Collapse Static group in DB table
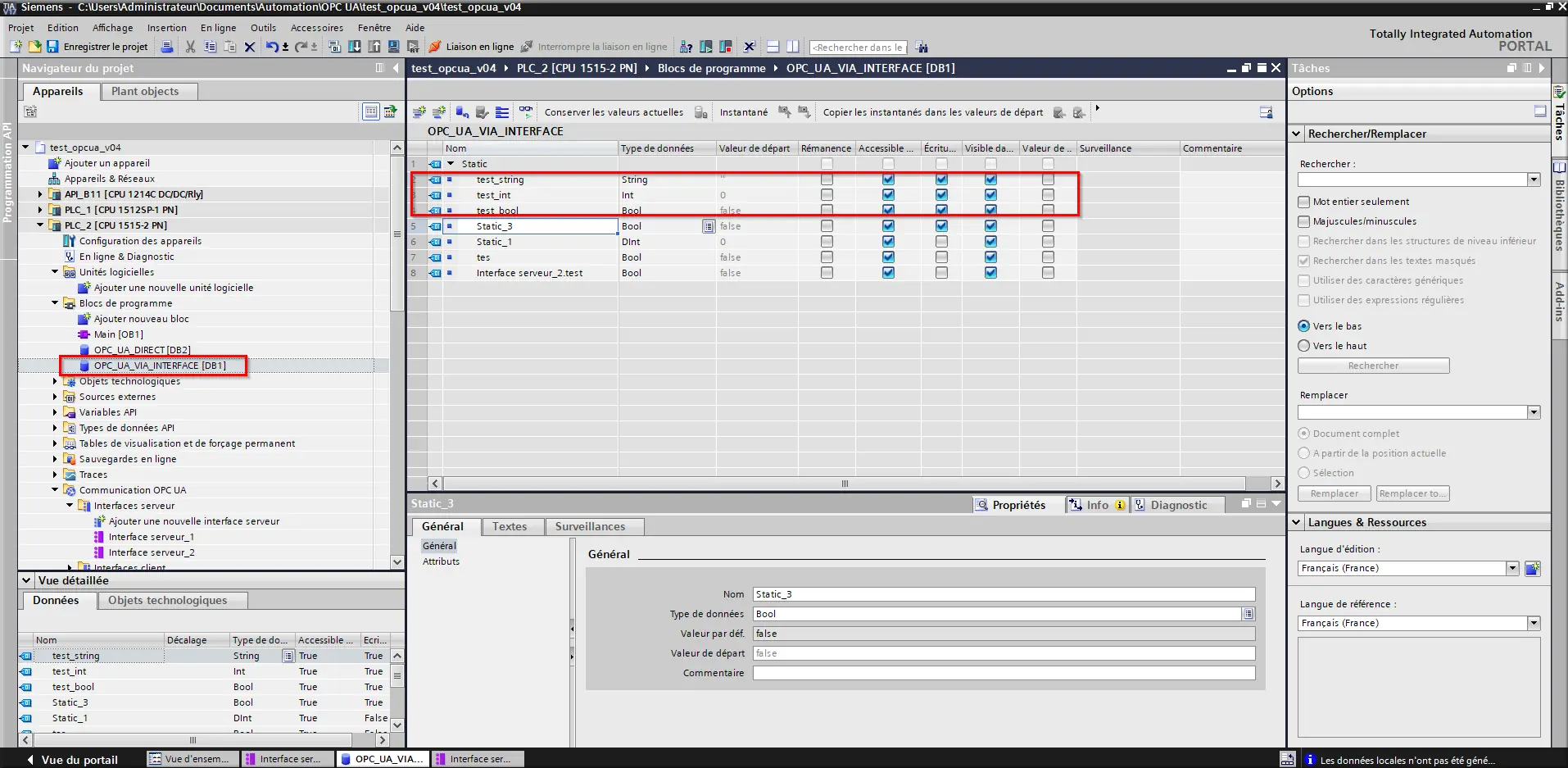Image resolution: width=1568 pixels, height=768 pixels. 451,164
